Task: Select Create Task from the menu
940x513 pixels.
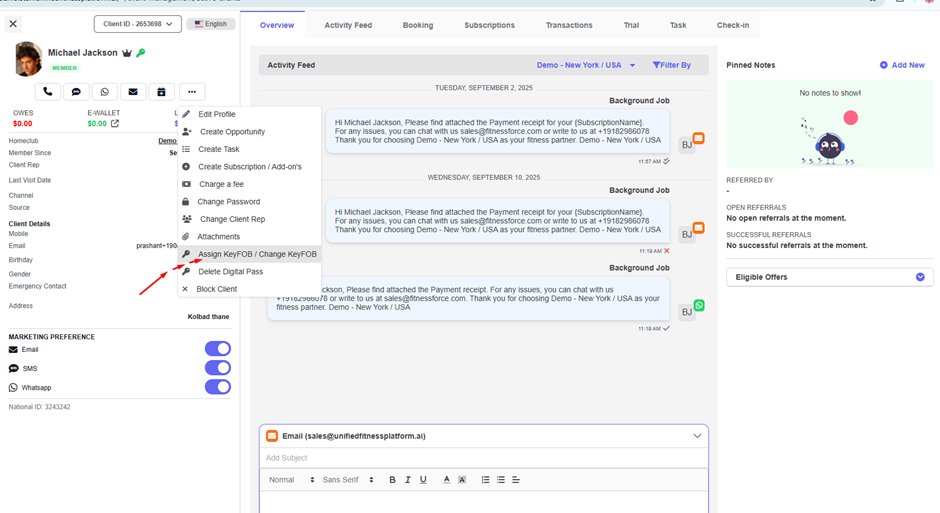Action: pos(249,149)
